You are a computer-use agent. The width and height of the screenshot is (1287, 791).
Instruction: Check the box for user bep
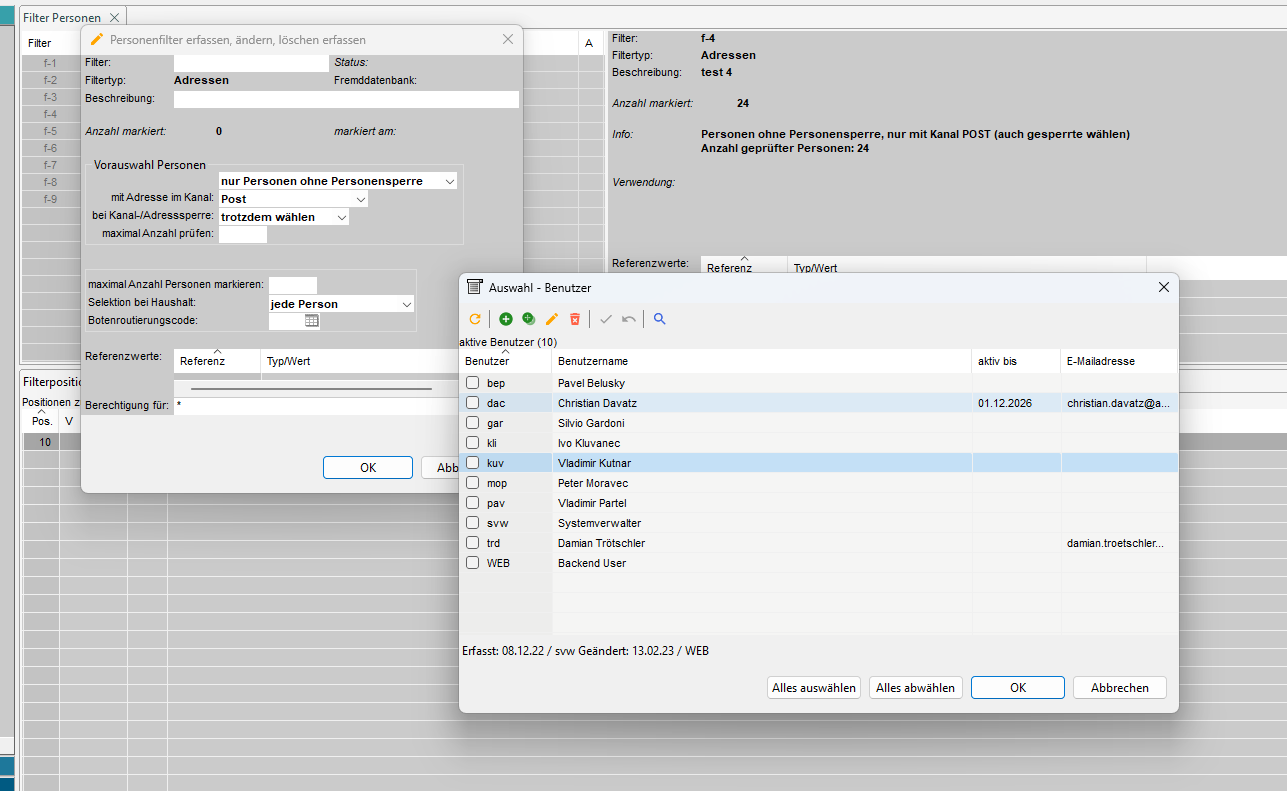[472, 383]
